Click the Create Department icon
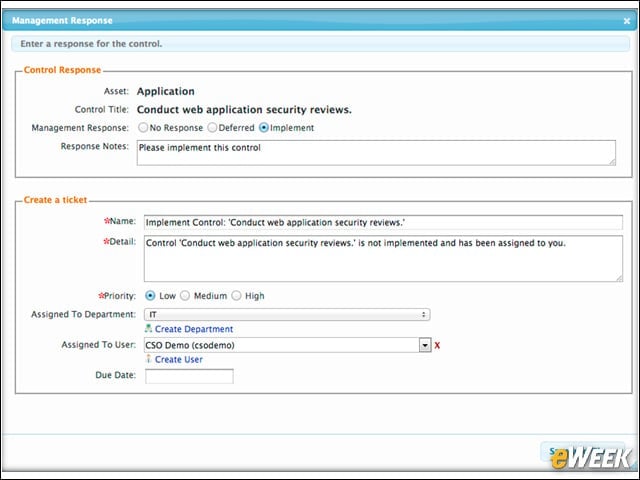Screen dimensions: 640x480 pos(149,328)
